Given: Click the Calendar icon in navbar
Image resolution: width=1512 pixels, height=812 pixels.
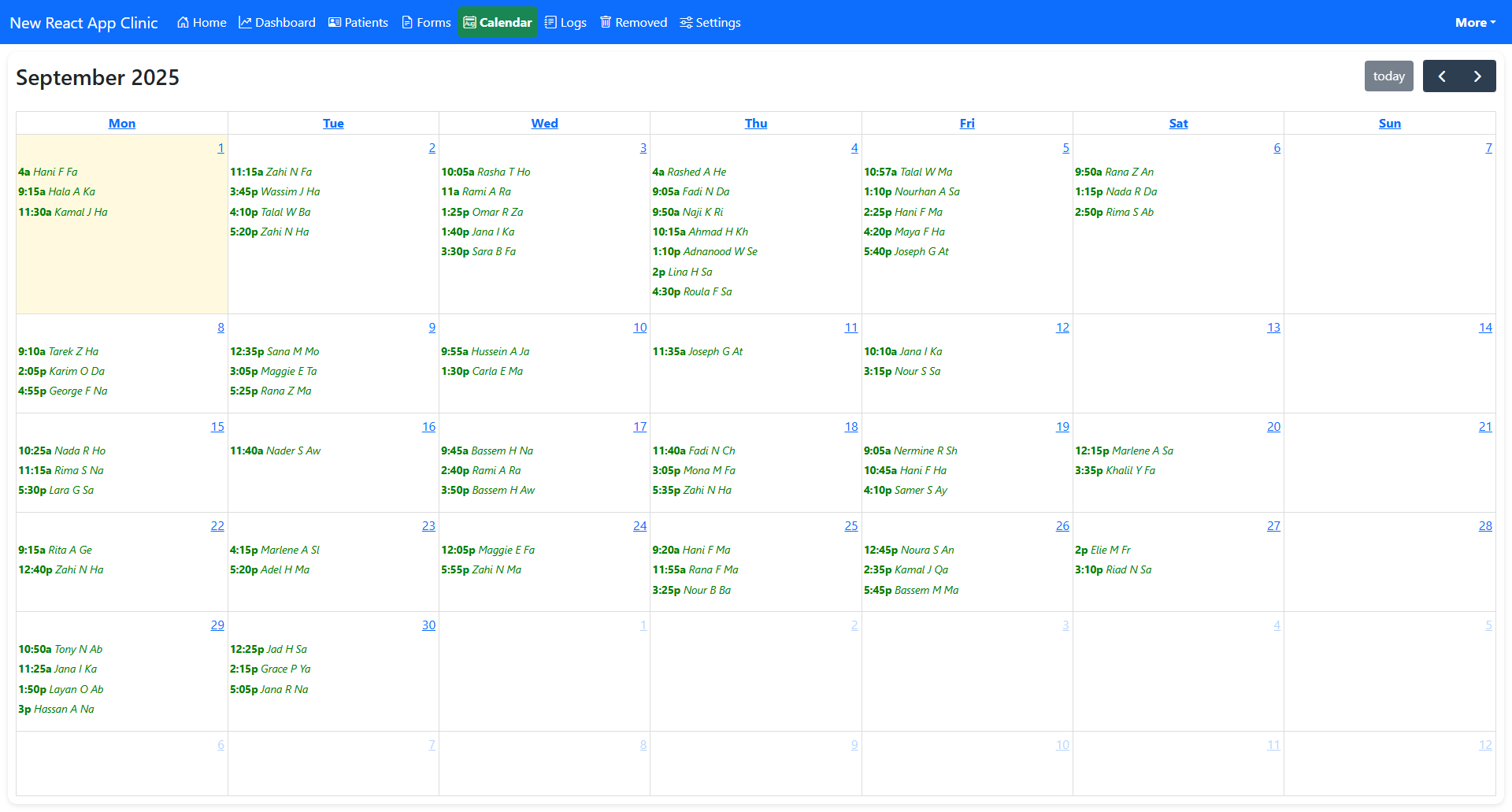Looking at the screenshot, I should click(470, 23).
